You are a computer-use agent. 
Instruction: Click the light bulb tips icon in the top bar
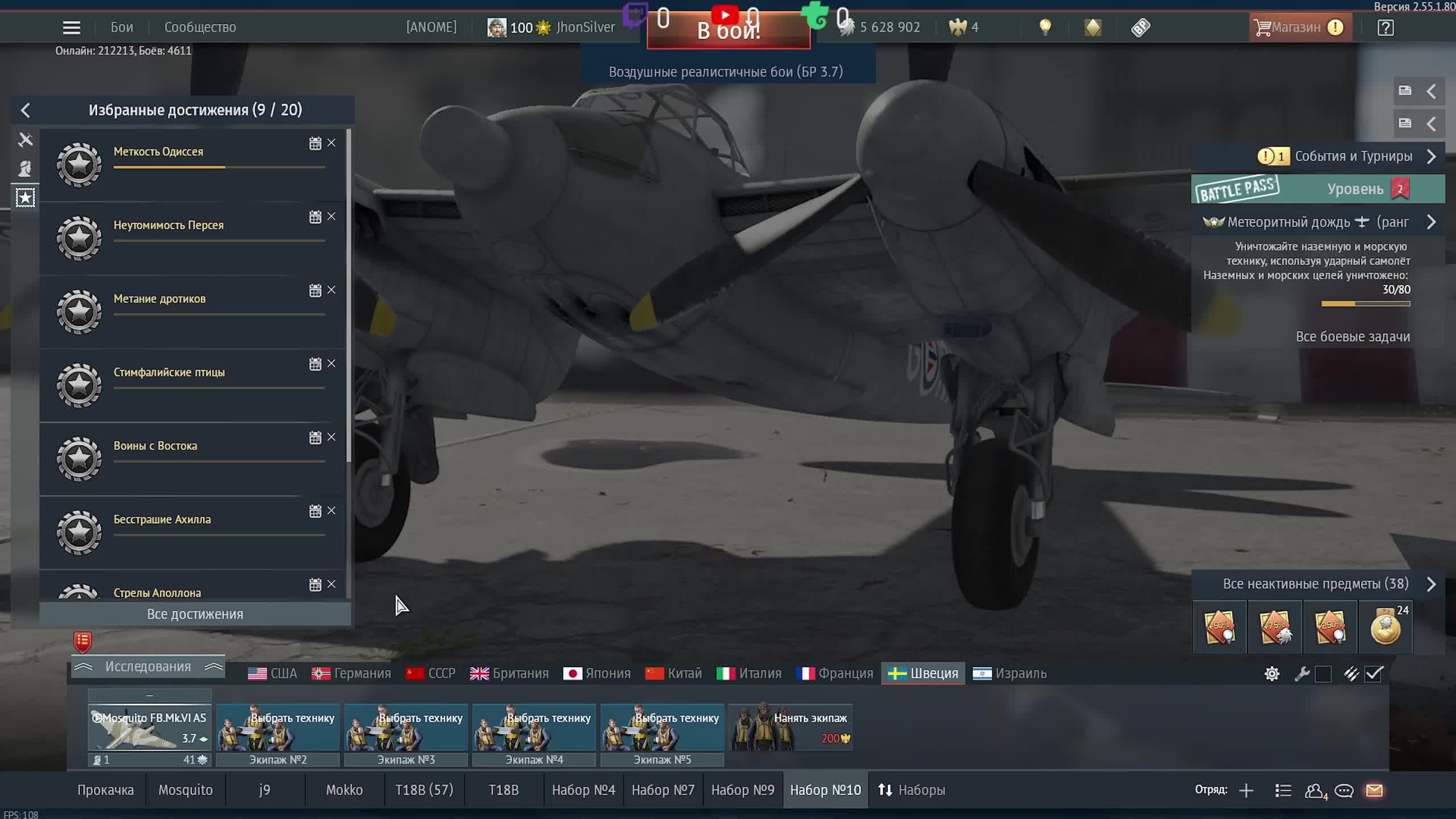click(1045, 27)
